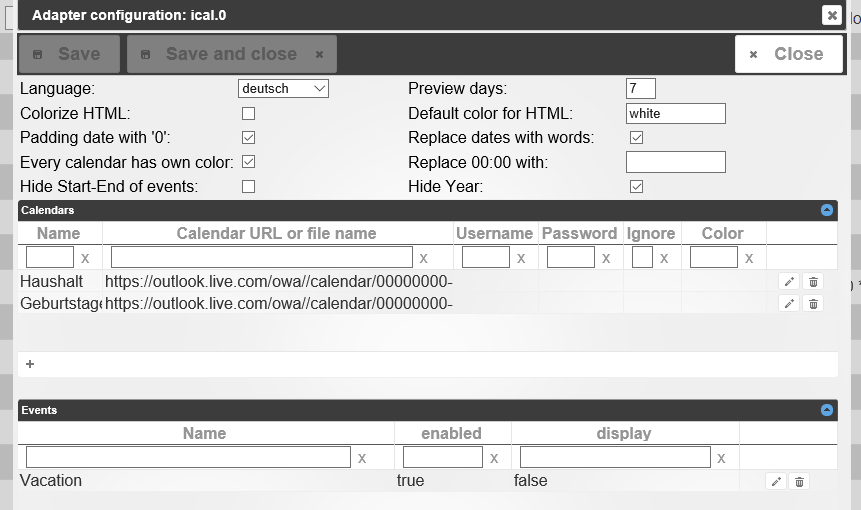Click the Default color for HTML field
Image resolution: width=861 pixels, height=510 pixels.
(675, 113)
